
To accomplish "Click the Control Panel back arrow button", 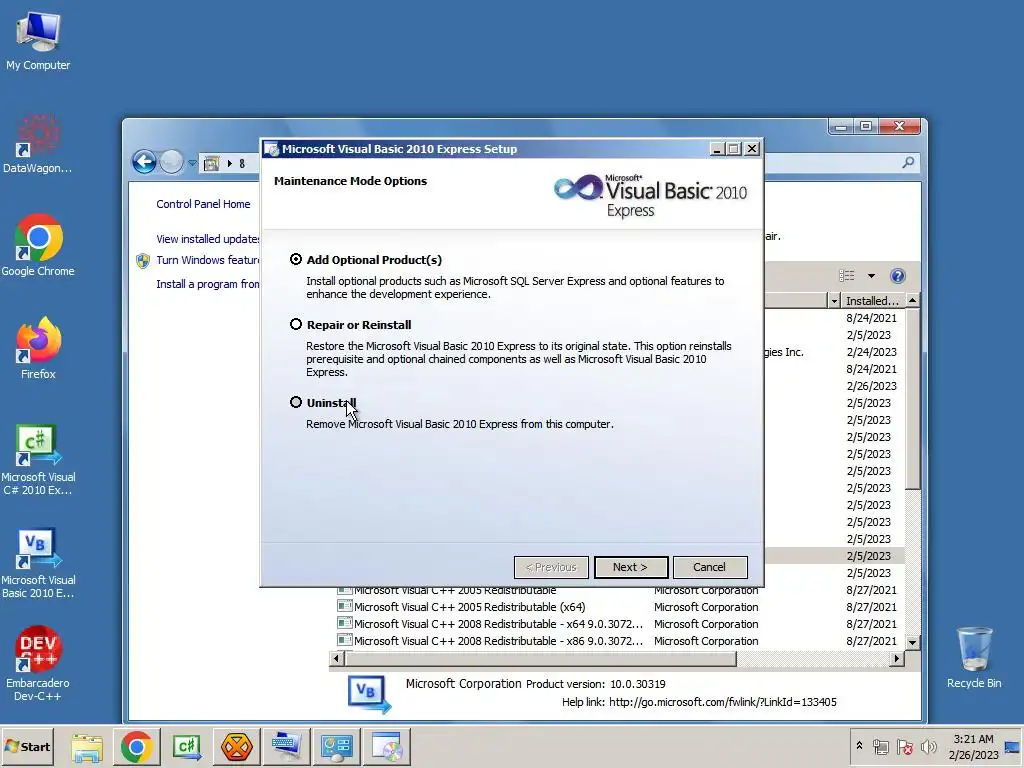I will click(144, 162).
